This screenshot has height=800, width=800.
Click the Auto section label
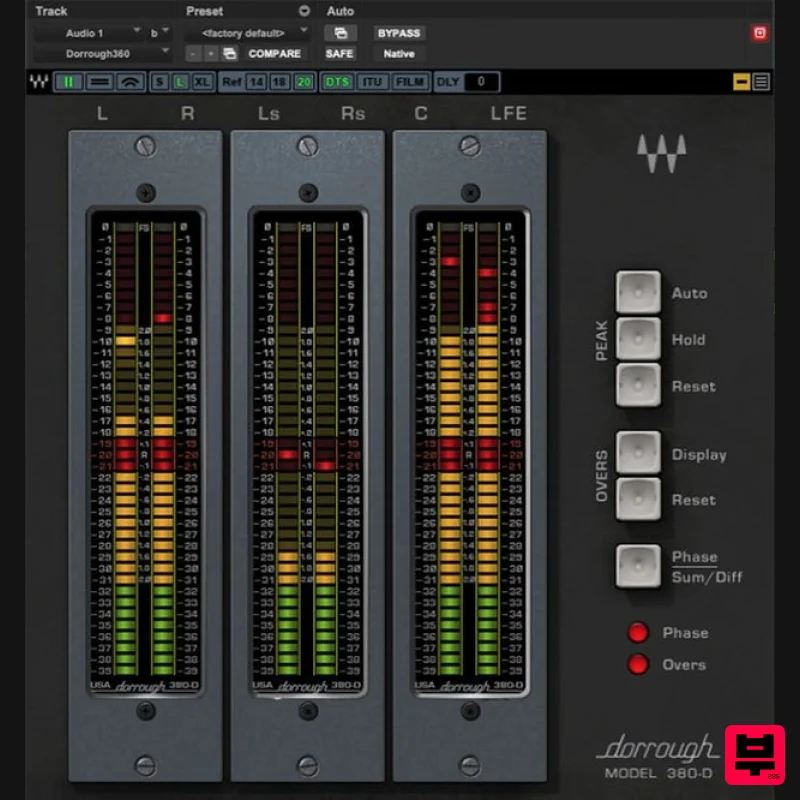[340, 11]
